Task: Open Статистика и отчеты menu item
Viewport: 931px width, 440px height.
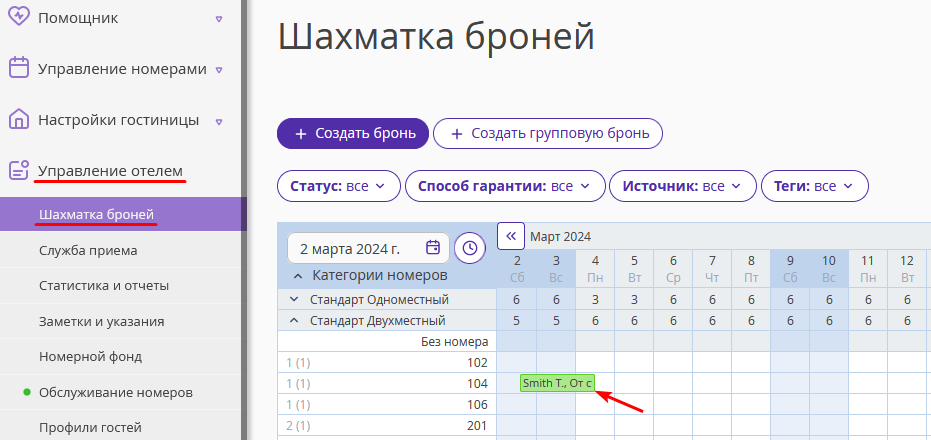Action: pos(104,286)
